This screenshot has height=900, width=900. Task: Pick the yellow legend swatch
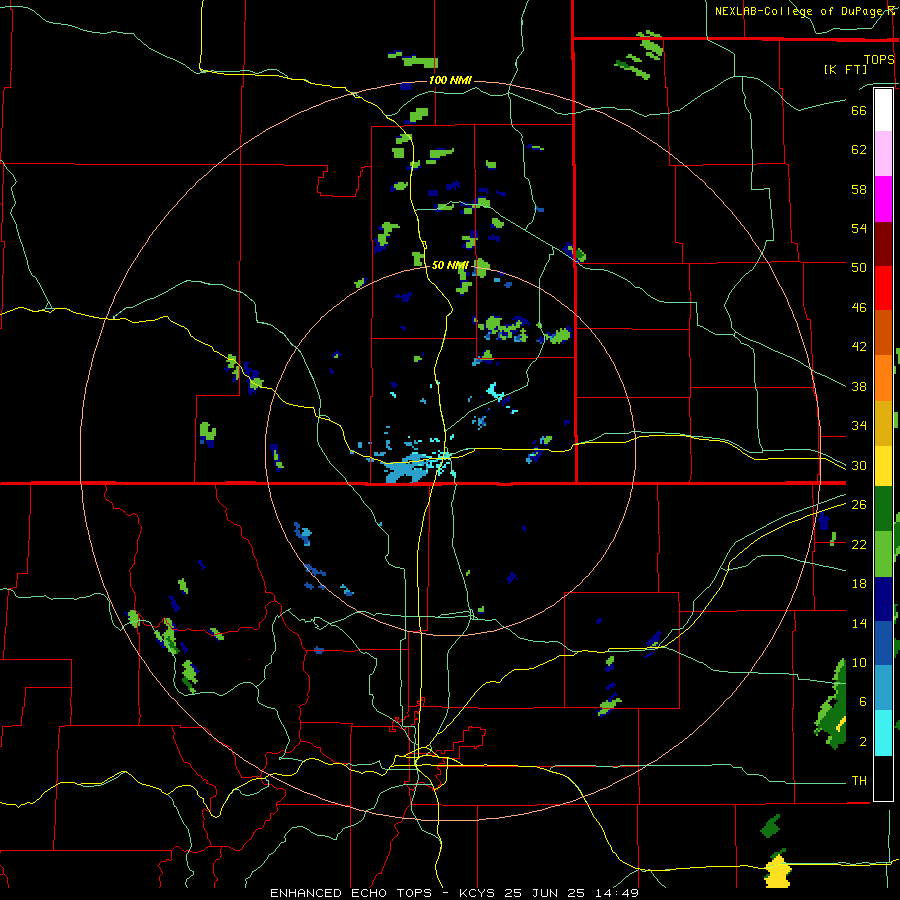point(883,466)
